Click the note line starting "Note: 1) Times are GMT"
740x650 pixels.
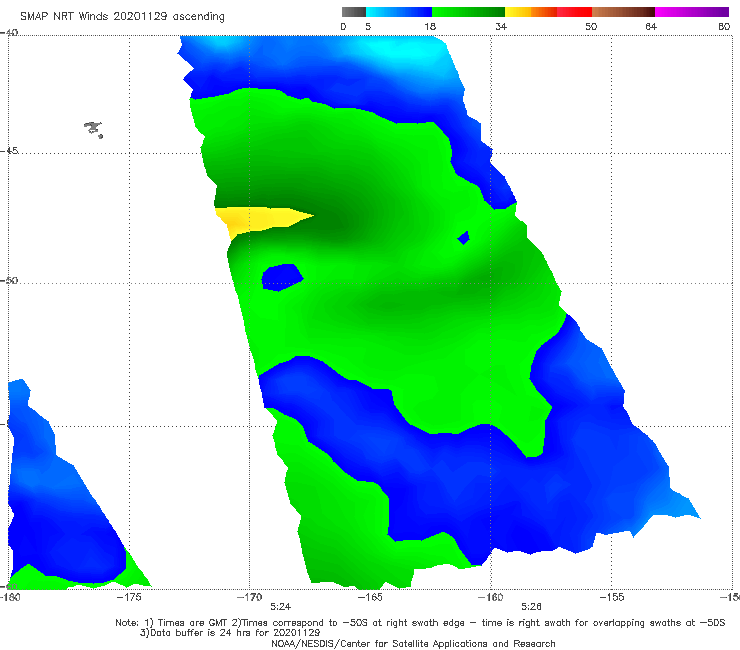pyautogui.click(x=420, y=623)
